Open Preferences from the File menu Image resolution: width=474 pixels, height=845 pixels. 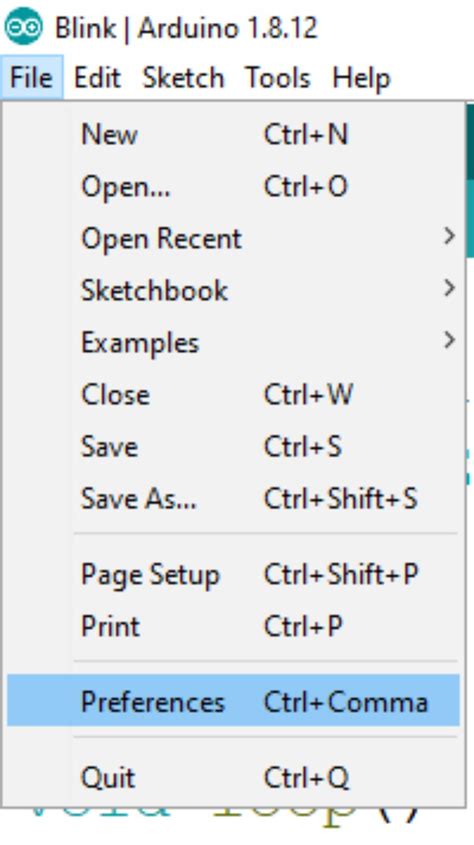point(233,701)
